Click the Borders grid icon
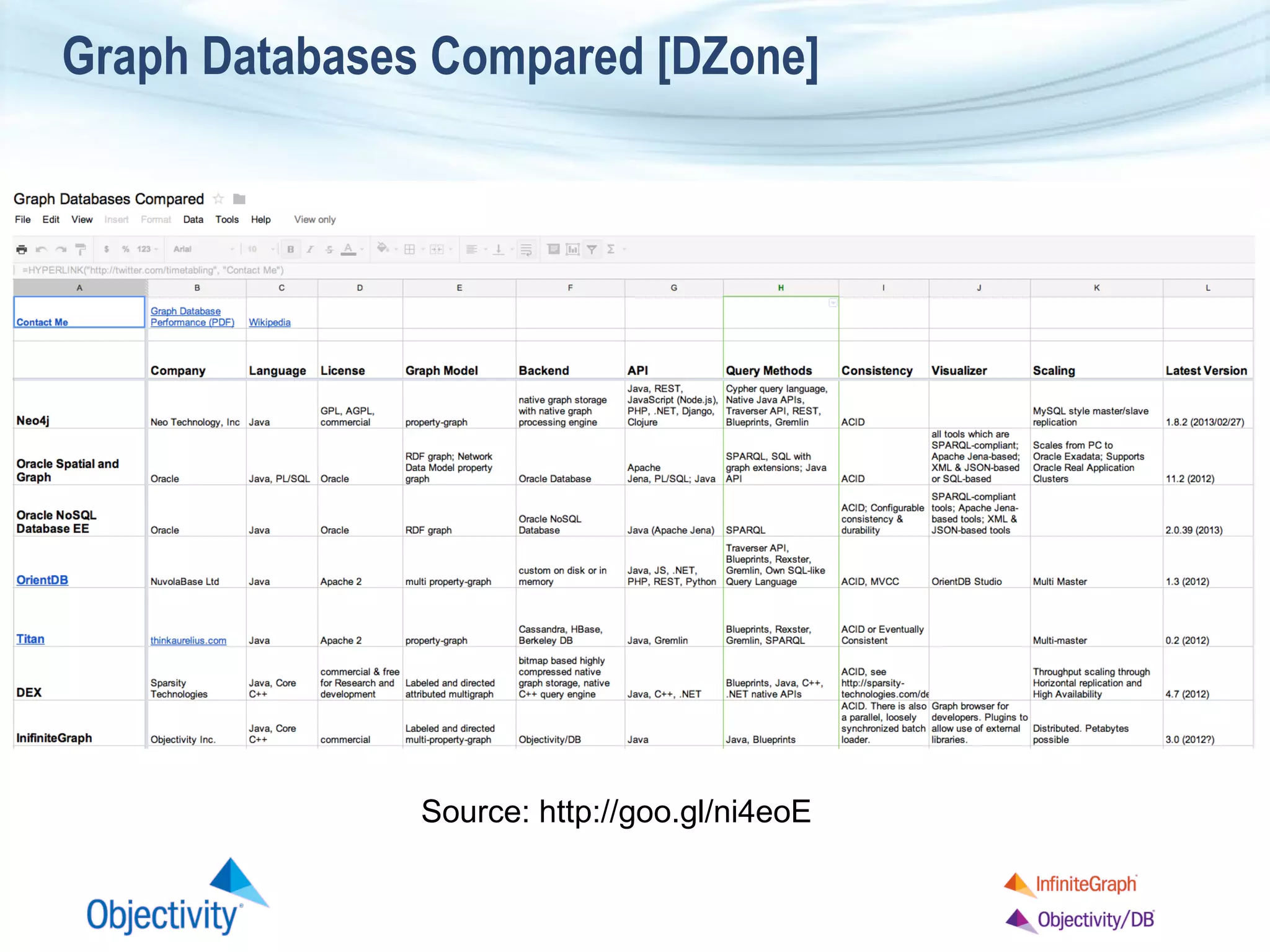Image resolution: width=1270 pixels, height=952 pixels. click(409, 249)
